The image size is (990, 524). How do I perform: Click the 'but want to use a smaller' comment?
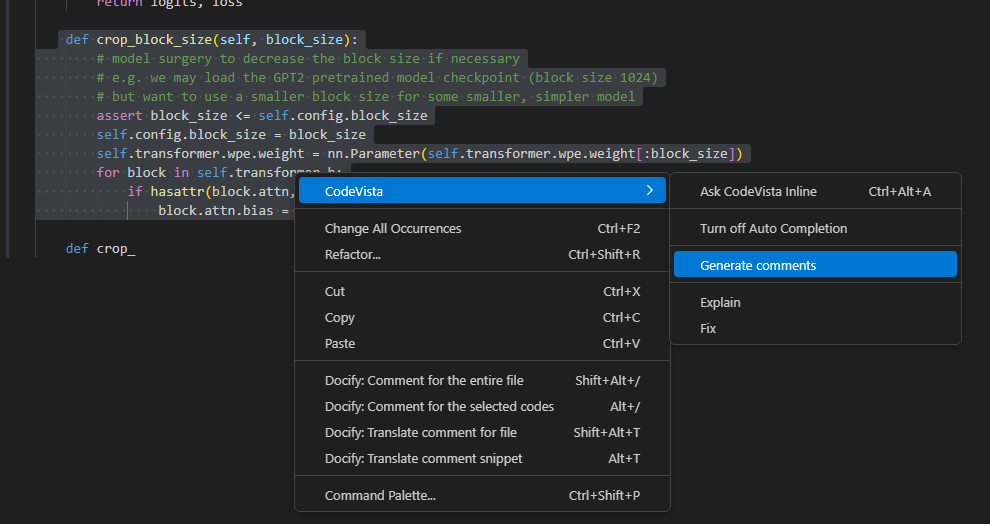366,97
